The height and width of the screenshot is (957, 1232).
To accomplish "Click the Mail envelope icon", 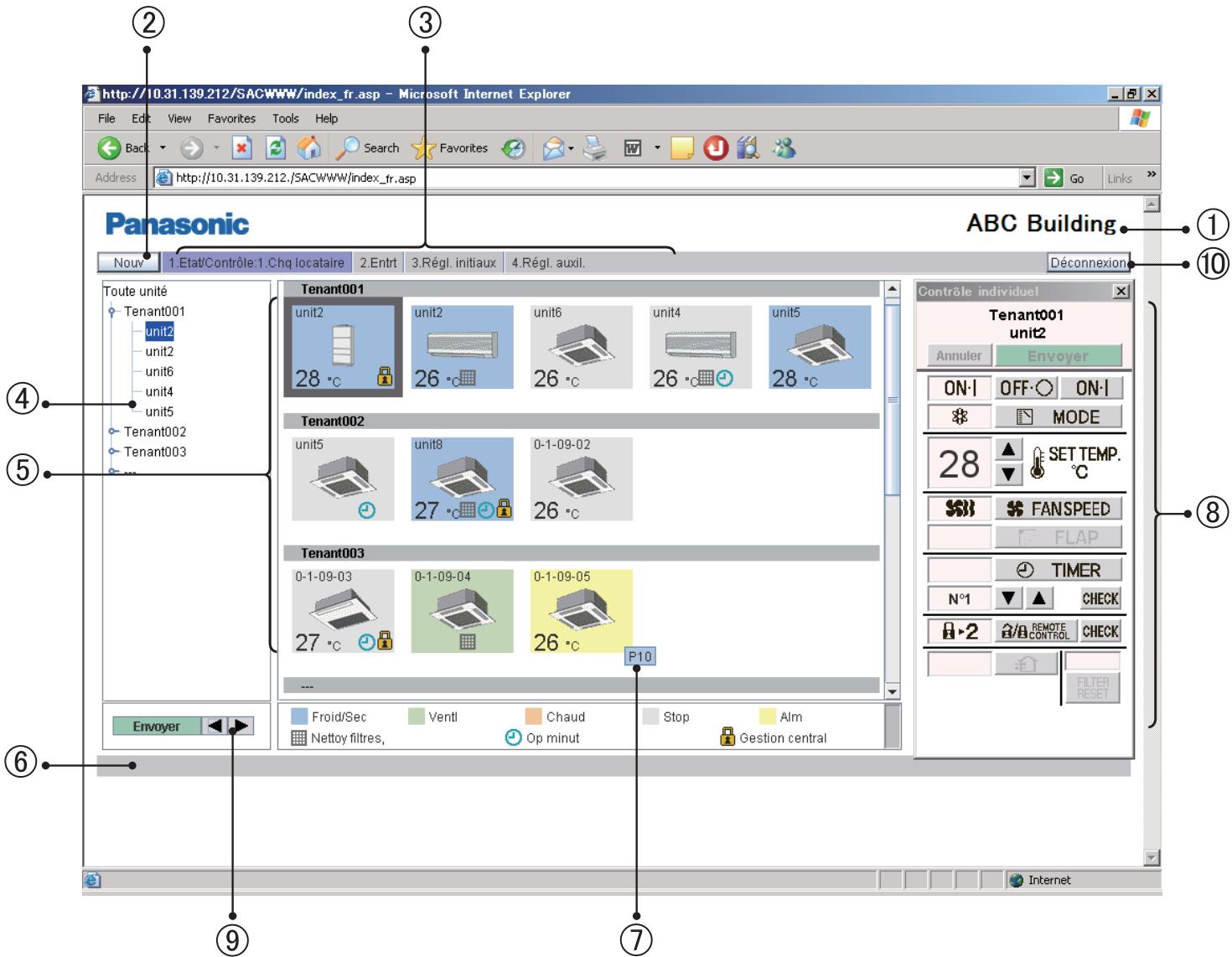I will pyautogui.click(x=553, y=149).
